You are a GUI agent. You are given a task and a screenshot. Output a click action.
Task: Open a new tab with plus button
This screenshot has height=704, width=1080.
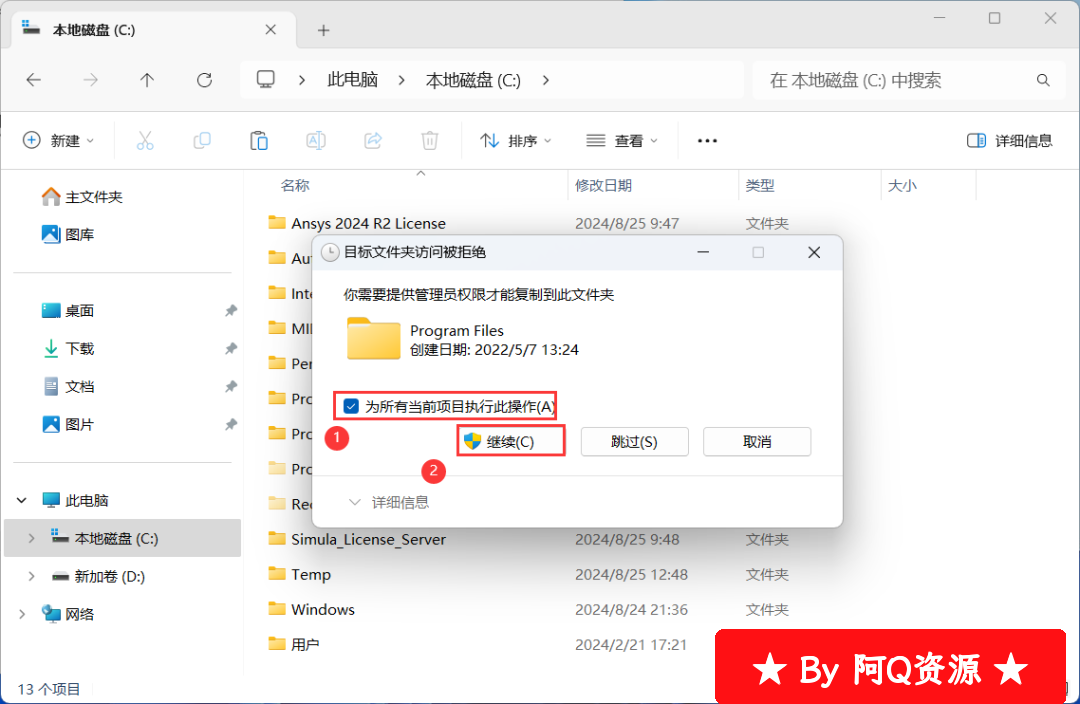click(x=323, y=30)
